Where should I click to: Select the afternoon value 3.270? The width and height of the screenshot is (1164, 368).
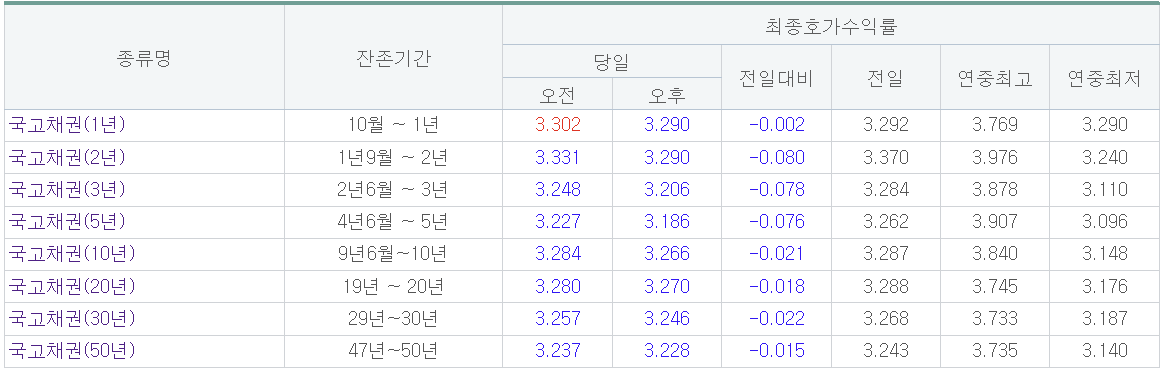point(667,286)
